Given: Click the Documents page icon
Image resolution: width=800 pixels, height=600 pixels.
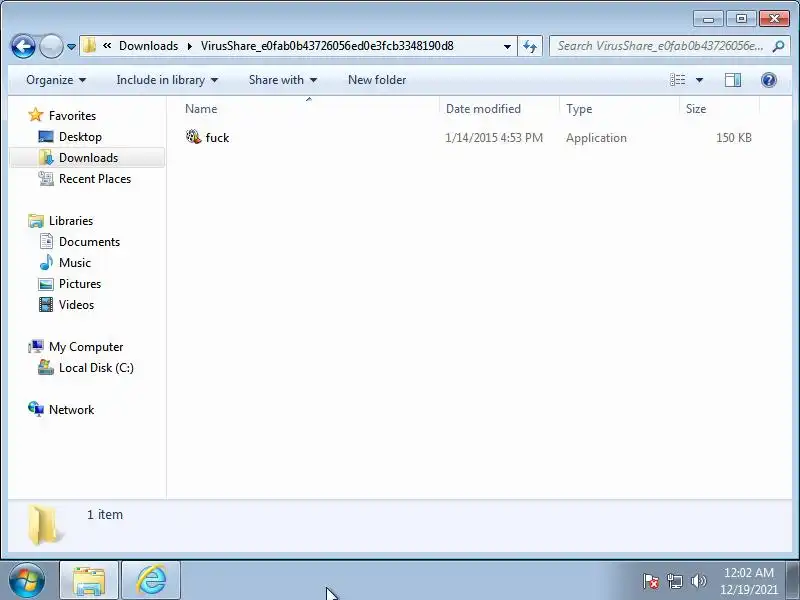Looking at the screenshot, I should (x=46, y=241).
